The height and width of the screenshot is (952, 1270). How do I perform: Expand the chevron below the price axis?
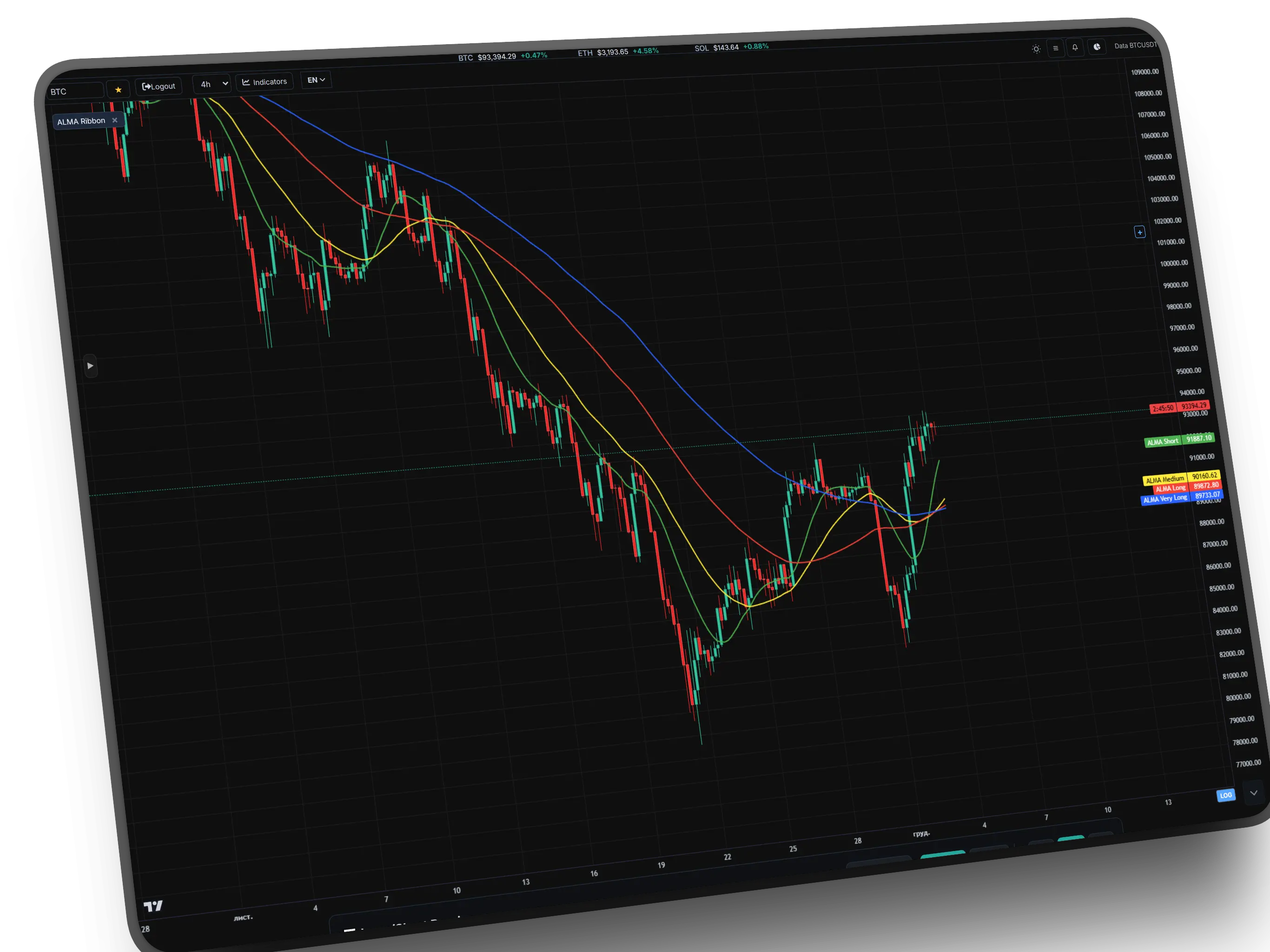(x=1253, y=793)
